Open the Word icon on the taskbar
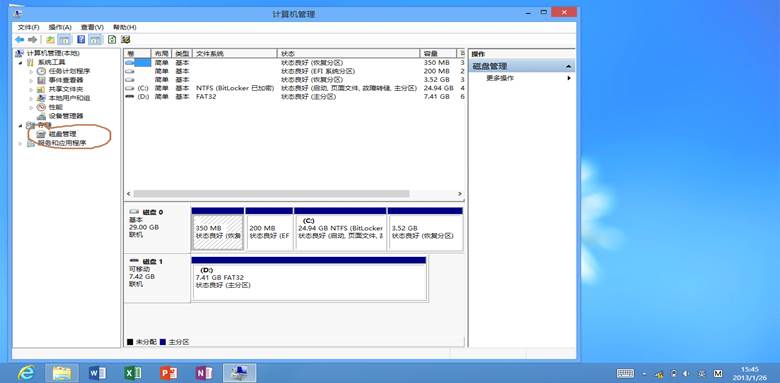 tap(97, 373)
